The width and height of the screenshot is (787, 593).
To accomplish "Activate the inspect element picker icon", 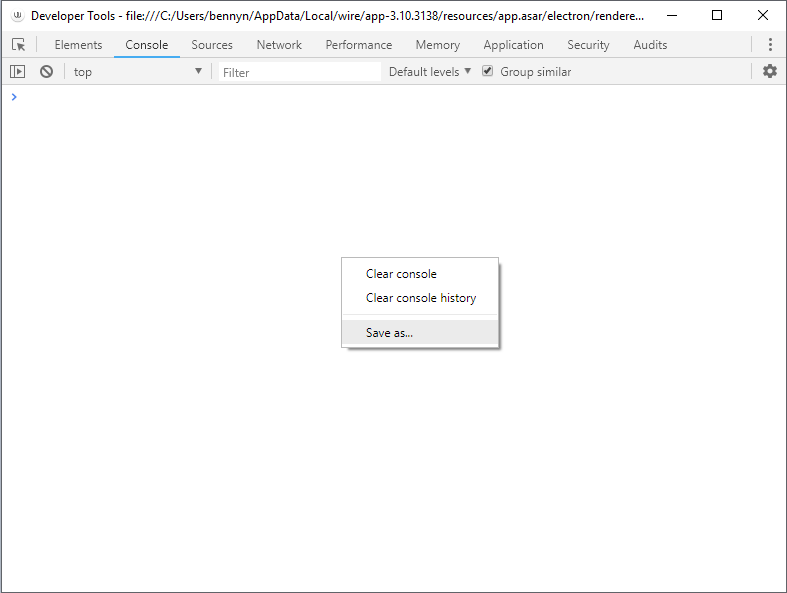I will click(19, 45).
